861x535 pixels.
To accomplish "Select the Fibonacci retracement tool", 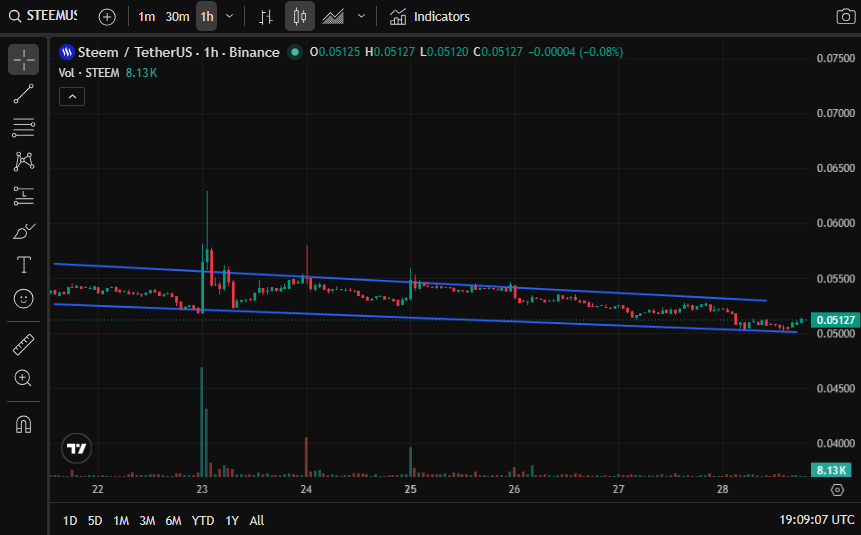I will point(24,128).
